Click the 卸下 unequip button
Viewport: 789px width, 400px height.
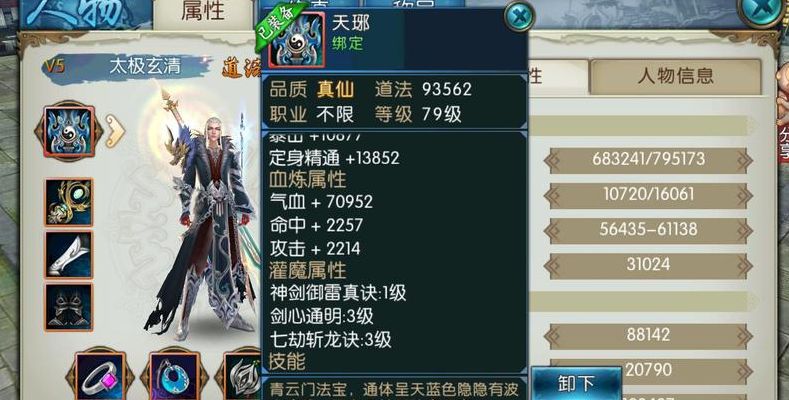tap(576, 383)
